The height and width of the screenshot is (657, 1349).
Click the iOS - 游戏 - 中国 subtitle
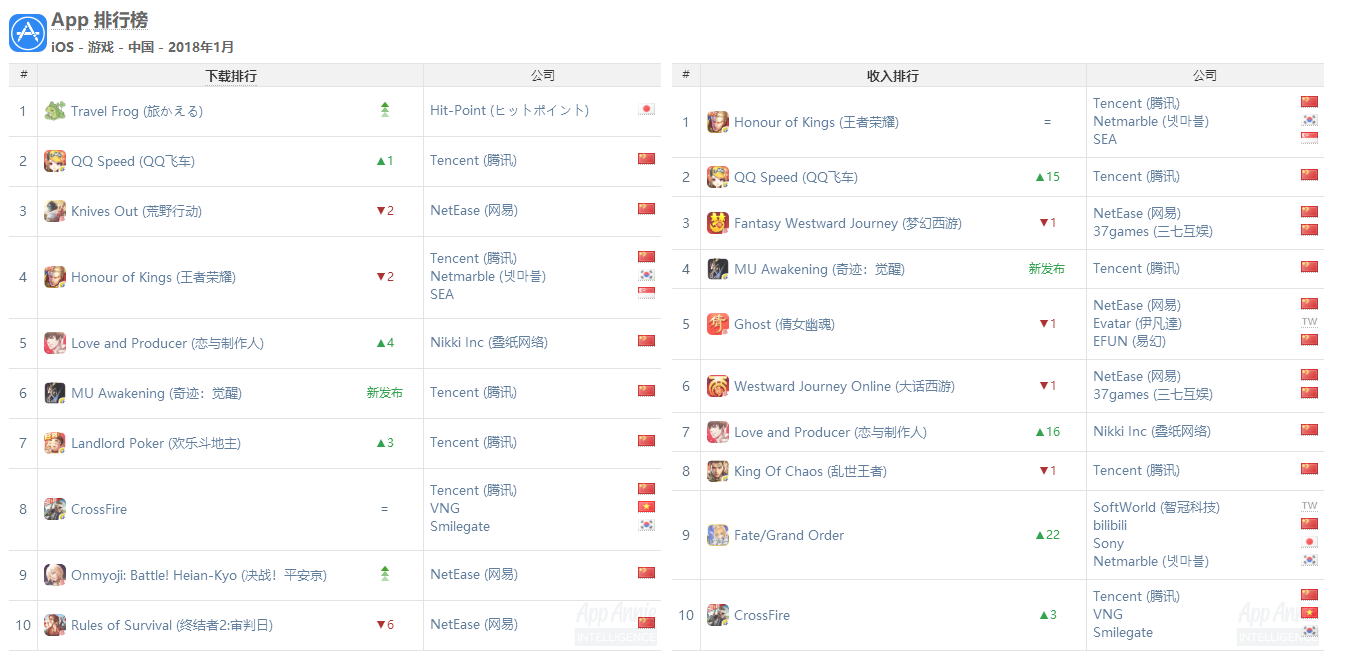point(143,46)
